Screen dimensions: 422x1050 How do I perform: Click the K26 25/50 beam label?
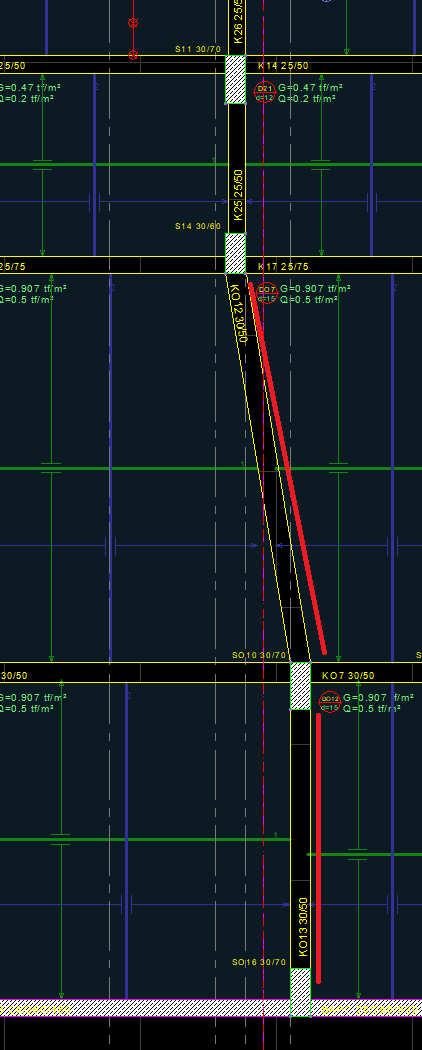238,22
